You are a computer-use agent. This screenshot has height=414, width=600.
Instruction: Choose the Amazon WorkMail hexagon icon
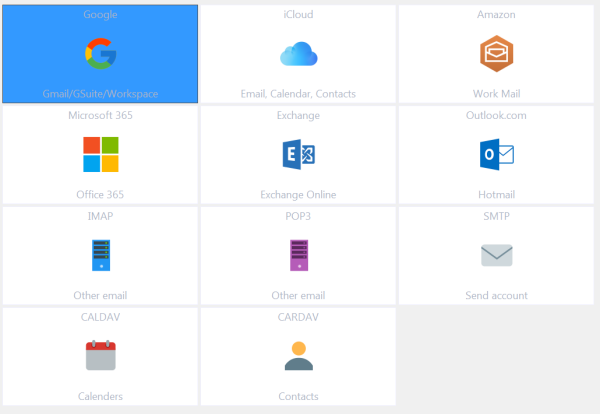[x=496, y=54]
